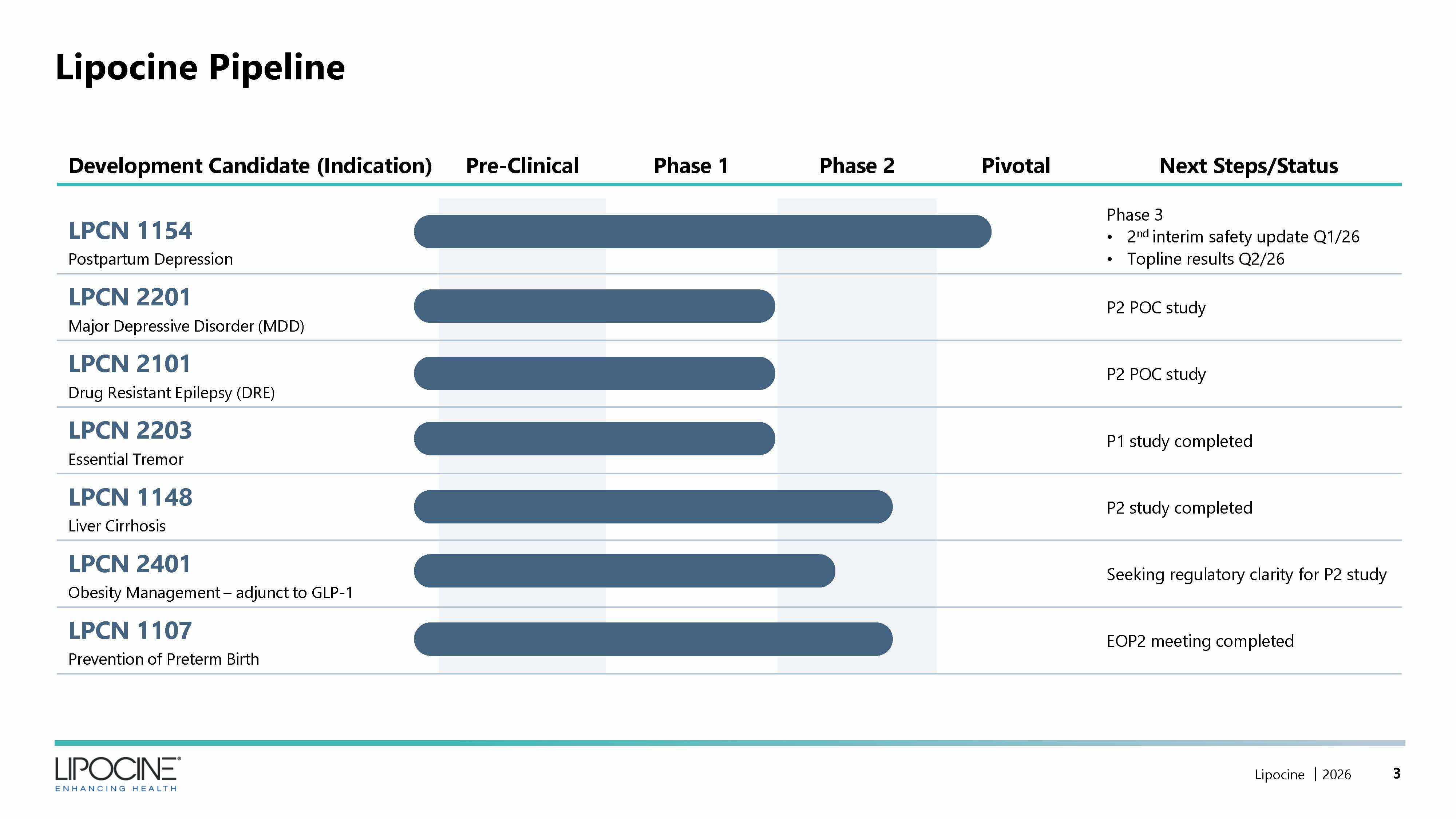
Task: Select the Pre-Clinical column header
Action: coord(522,166)
